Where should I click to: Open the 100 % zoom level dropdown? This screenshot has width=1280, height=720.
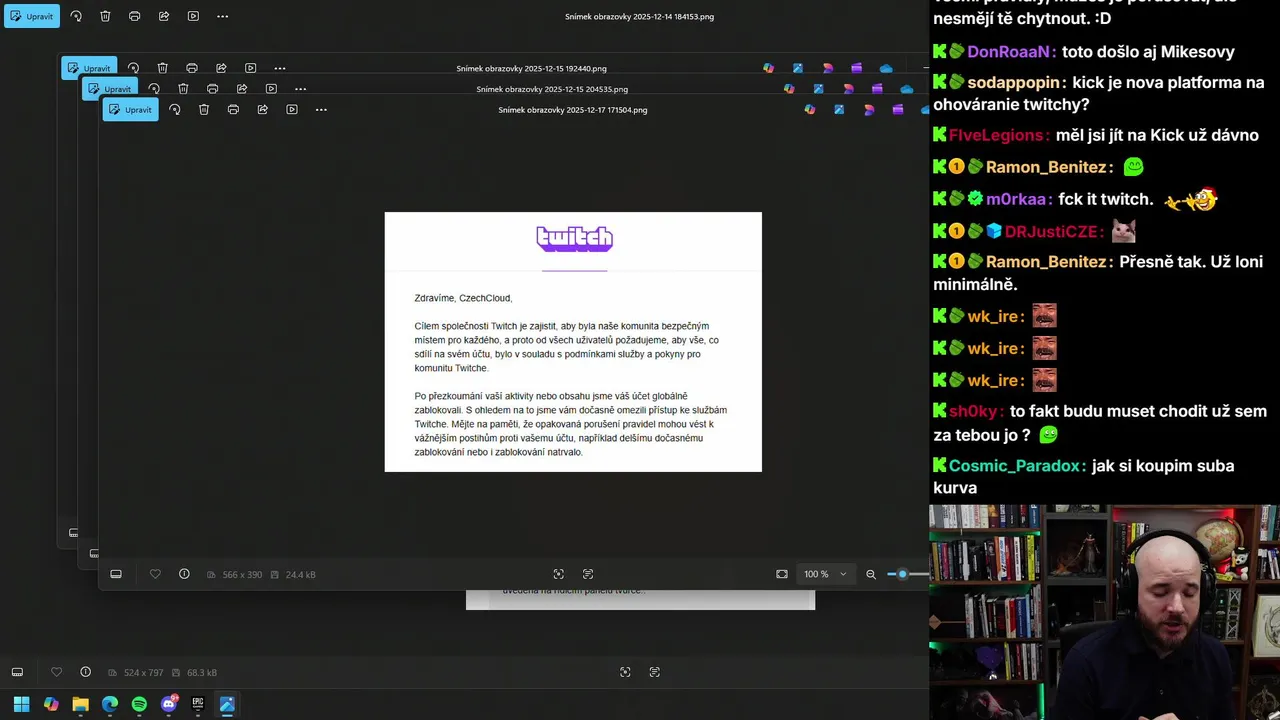[x=826, y=574]
